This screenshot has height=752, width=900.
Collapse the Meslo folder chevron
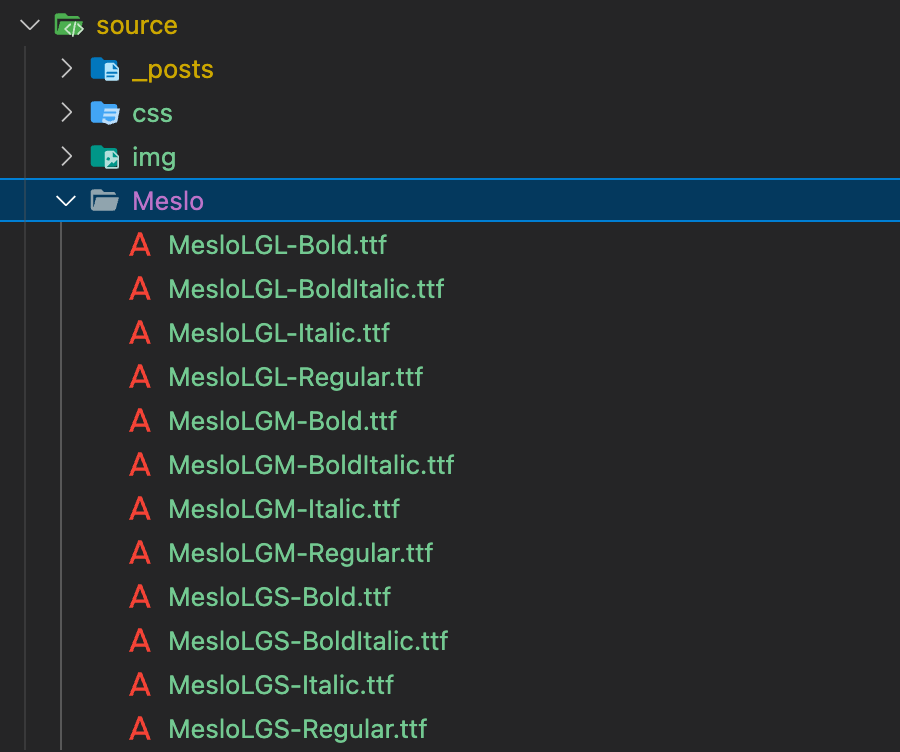click(x=64, y=200)
